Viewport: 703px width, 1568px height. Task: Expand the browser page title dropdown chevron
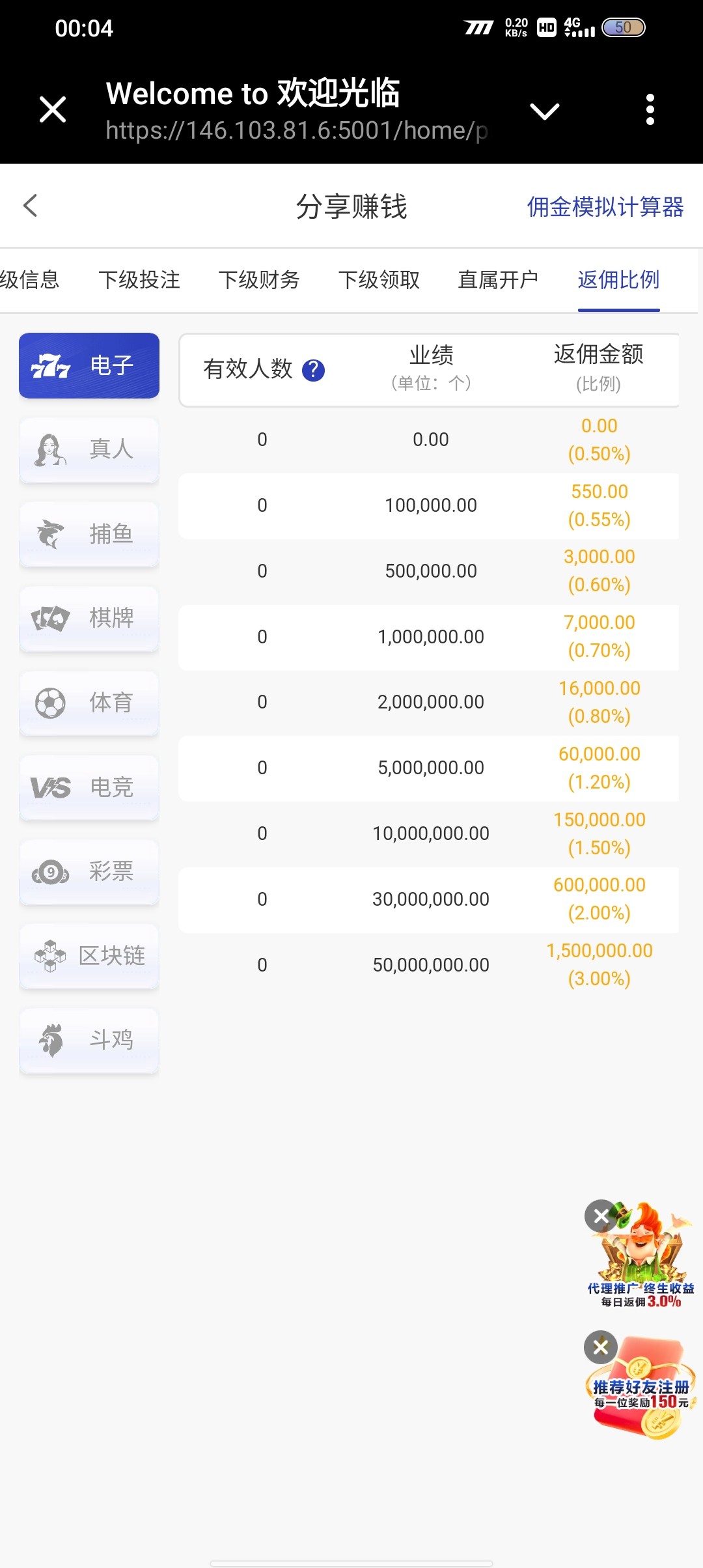[x=544, y=111]
